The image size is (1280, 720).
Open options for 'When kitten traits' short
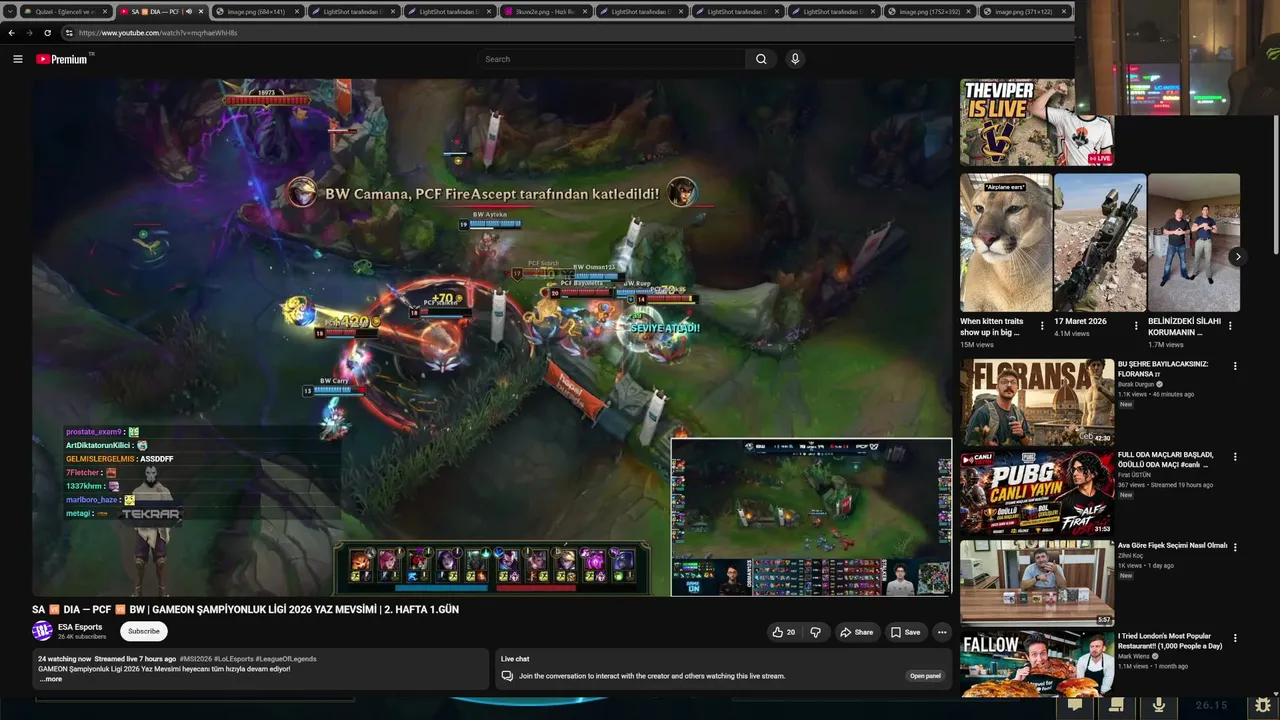click(x=1042, y=326)
